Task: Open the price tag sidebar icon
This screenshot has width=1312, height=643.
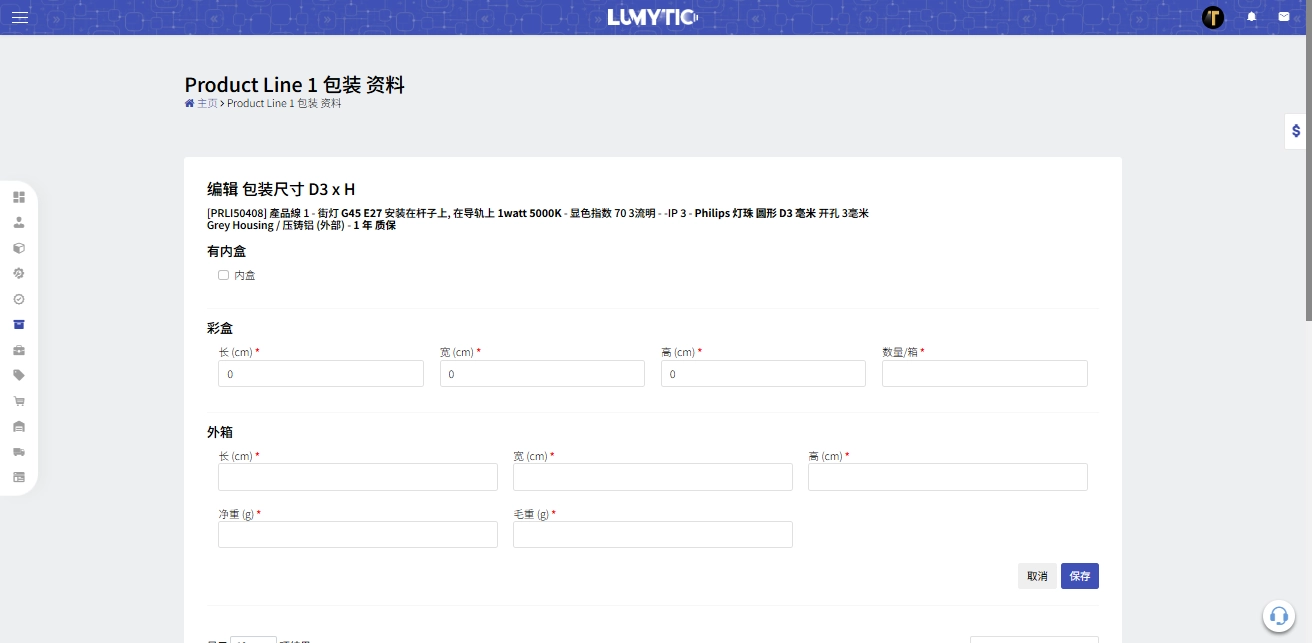Action: [x=19, y=375]
